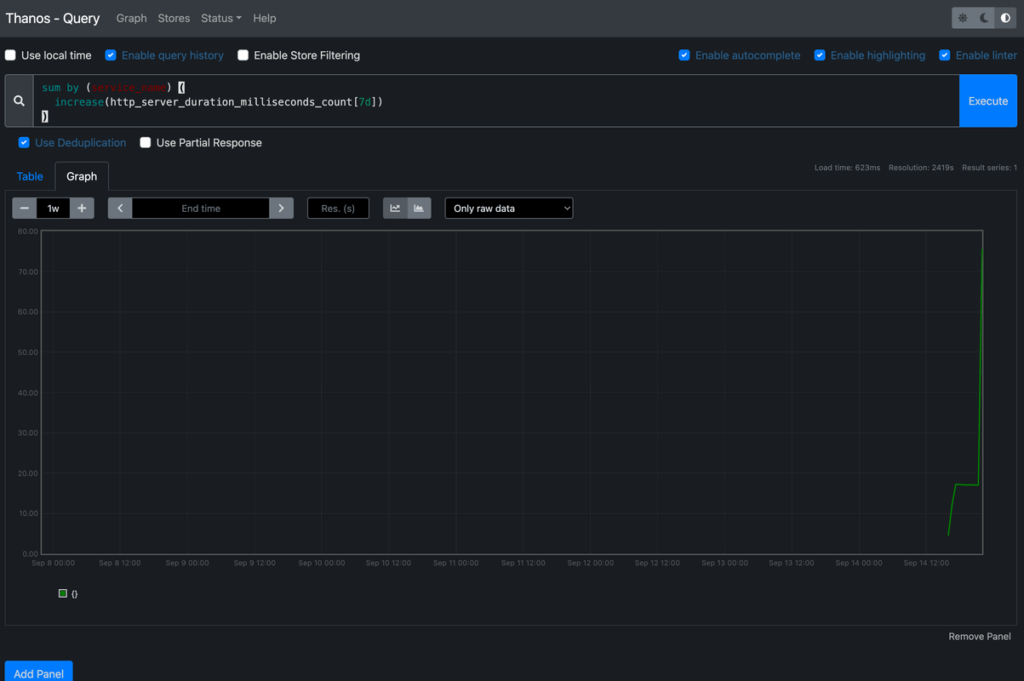Move the end time forward with the right chevron
Viewport: 1024px width, 681px height.
(281, 208)
